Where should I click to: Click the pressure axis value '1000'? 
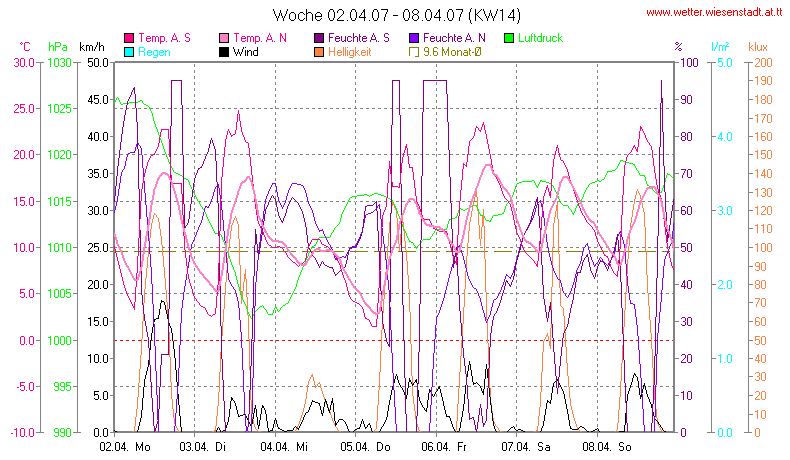pos(59,341)
